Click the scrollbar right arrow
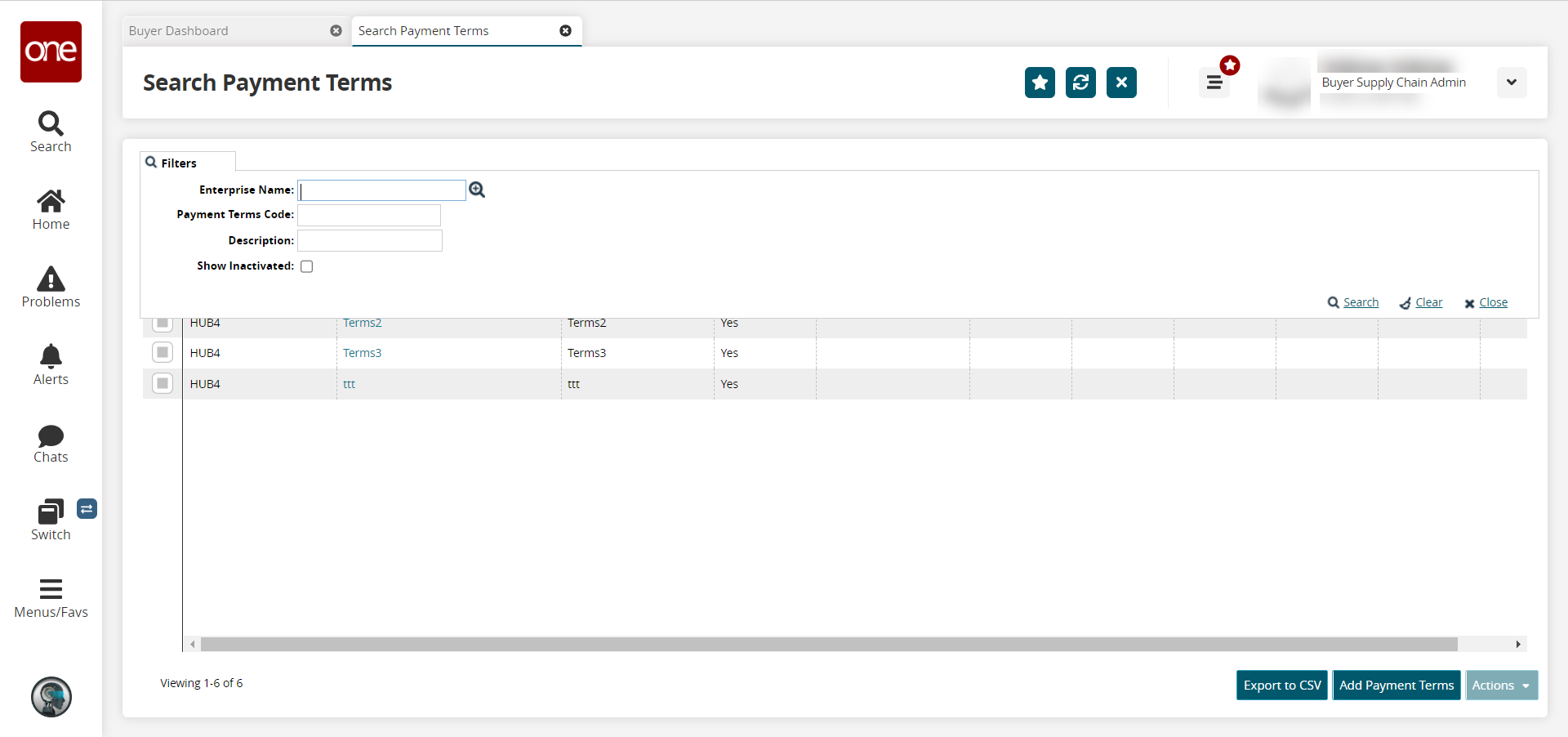 coord(1518,645)
